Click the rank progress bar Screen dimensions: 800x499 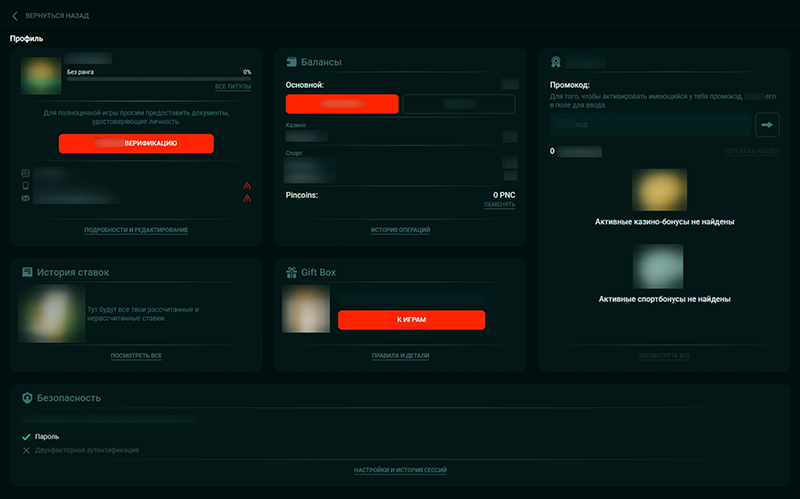pyautogui.click(x=158, y=78)
